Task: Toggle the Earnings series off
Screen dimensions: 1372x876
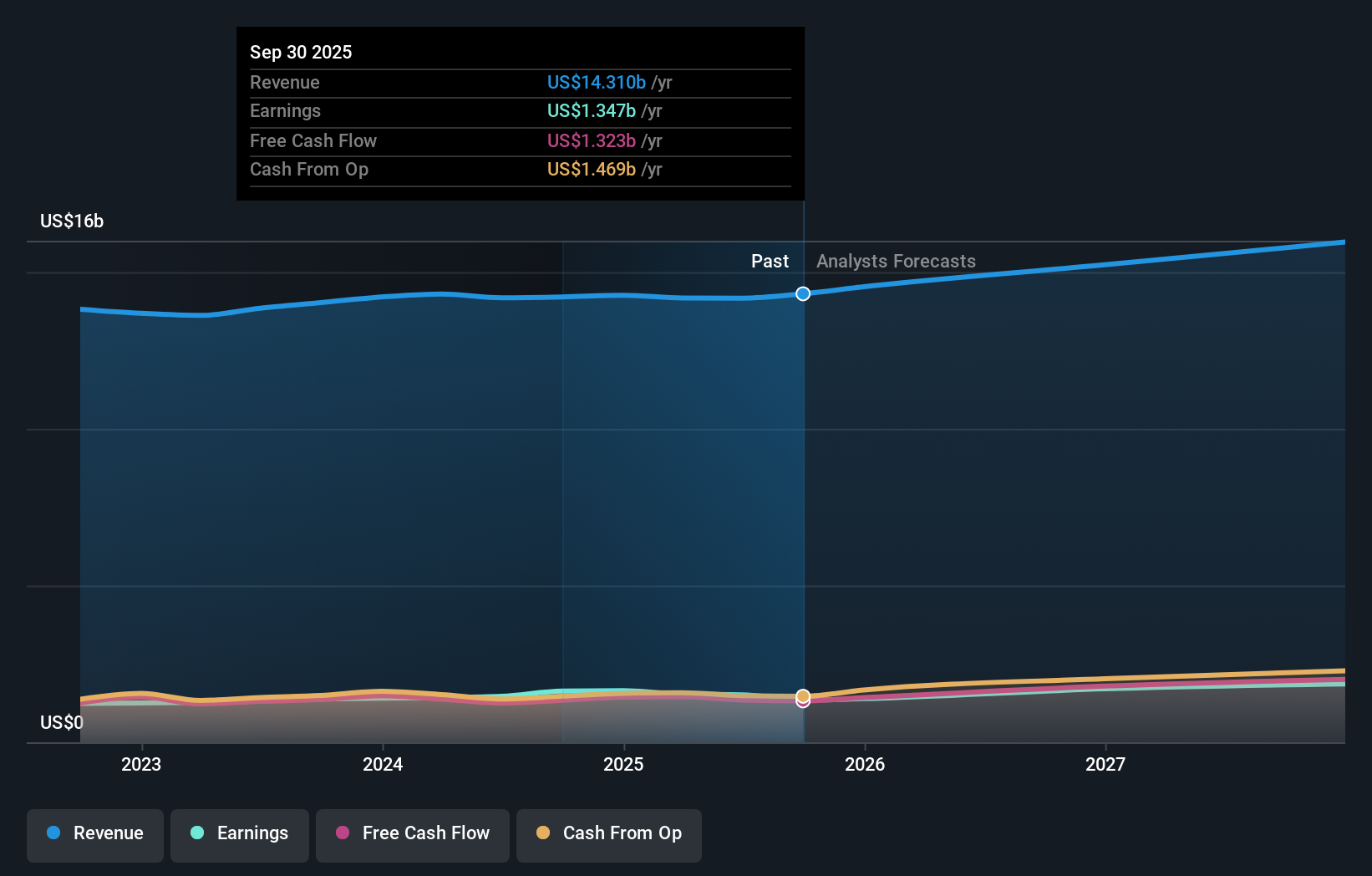Action: [x=240, y=834]
